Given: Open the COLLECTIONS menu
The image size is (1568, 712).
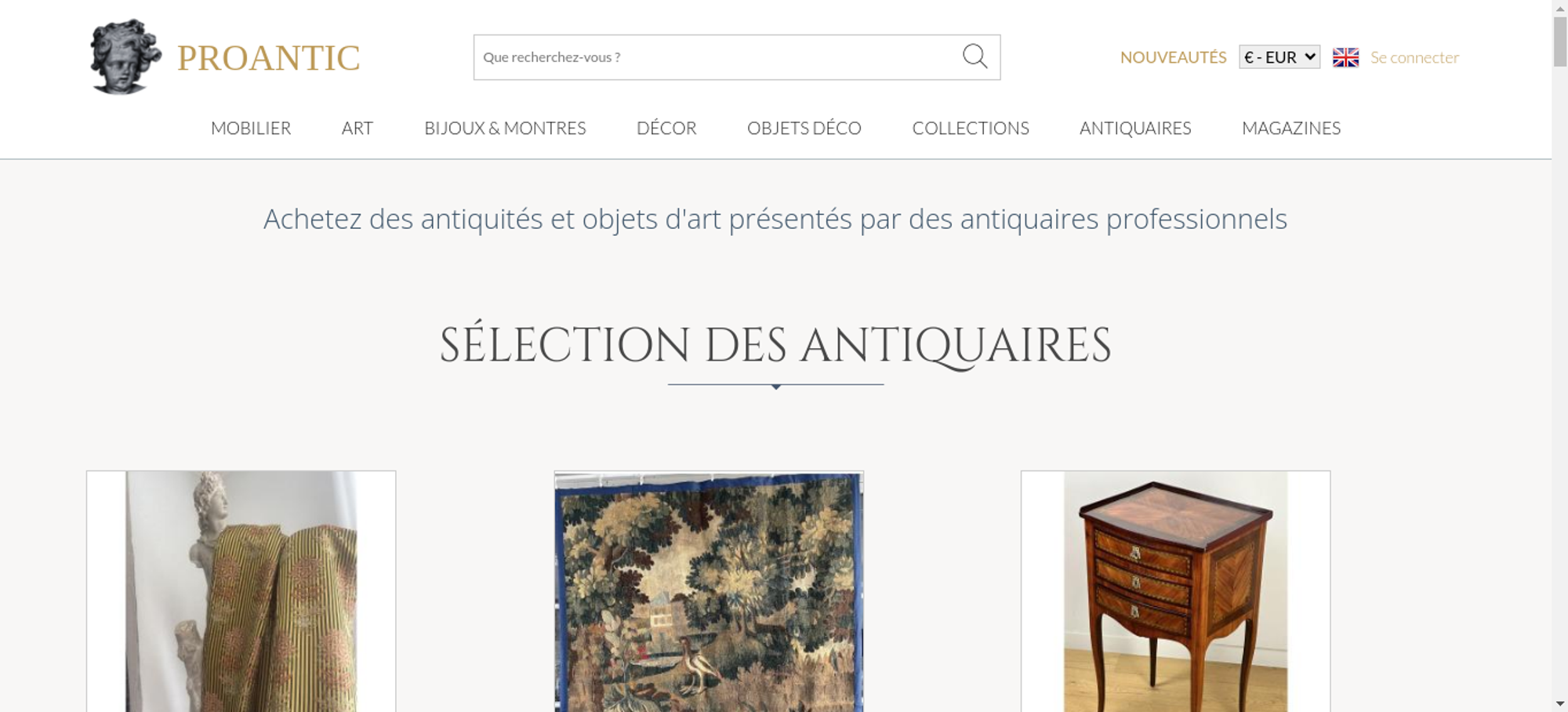Looking at the screenshot, I should pyautogui.click(x=971, y=128).
